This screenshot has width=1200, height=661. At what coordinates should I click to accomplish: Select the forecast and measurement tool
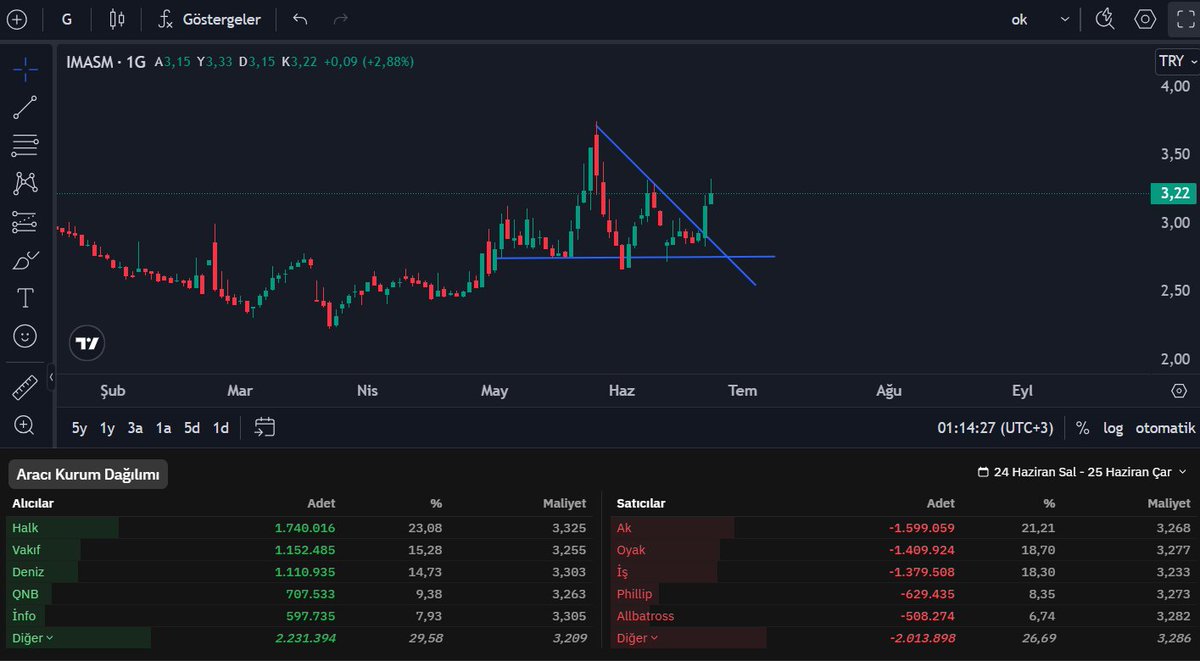tap(25, 221)
